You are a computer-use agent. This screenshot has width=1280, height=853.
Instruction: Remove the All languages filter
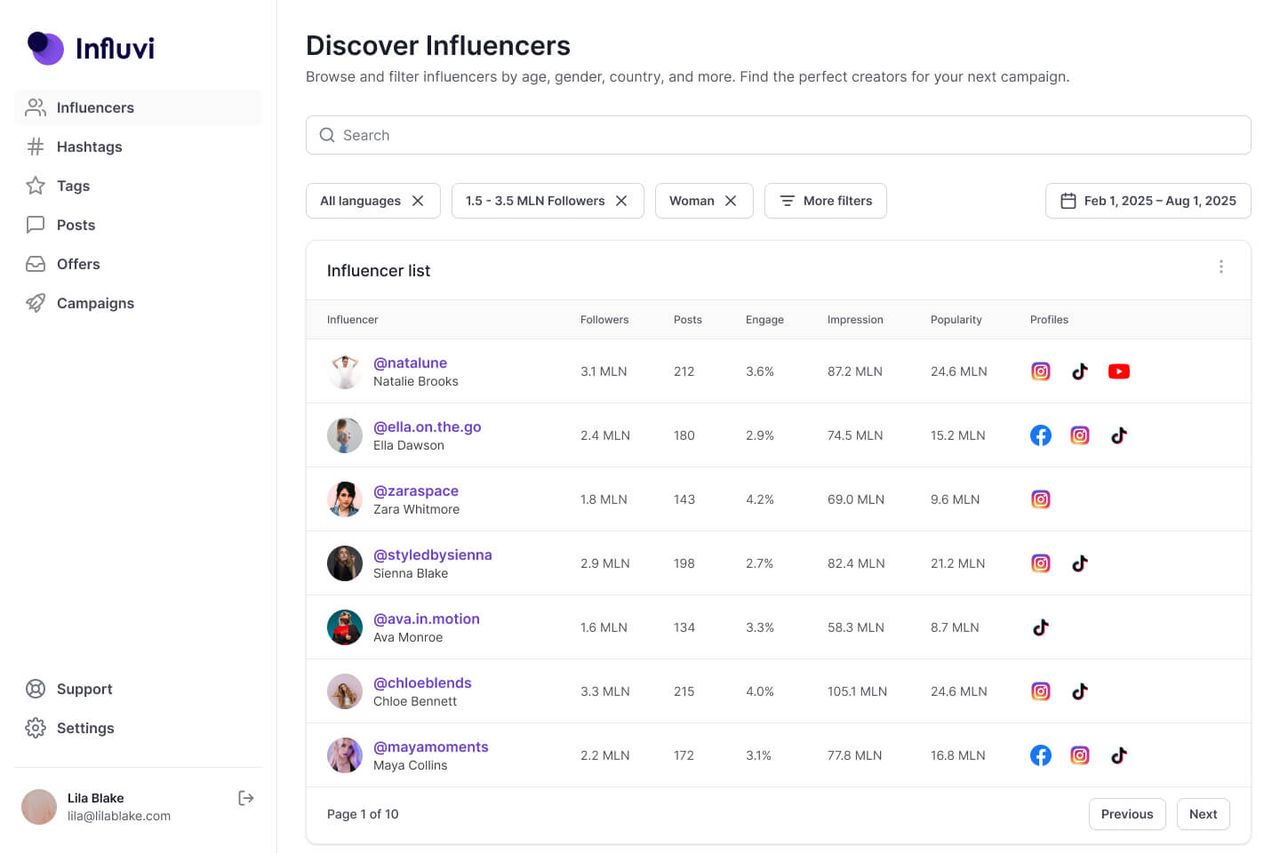(x=418, y=201)
